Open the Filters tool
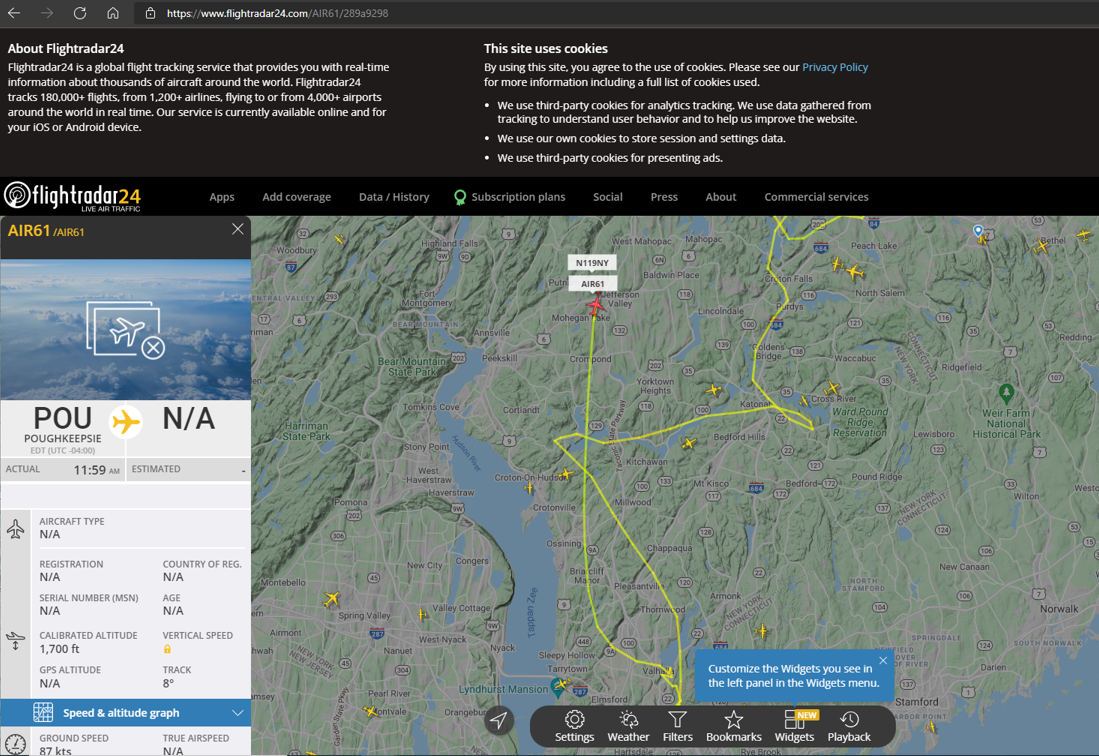The width and height of the screenshot is (1099, 756). [677, 726]
